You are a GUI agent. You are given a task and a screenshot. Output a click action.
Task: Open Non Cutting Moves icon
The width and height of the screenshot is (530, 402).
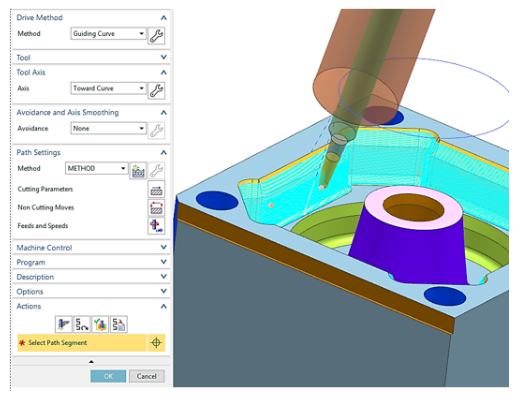(156, 207)
